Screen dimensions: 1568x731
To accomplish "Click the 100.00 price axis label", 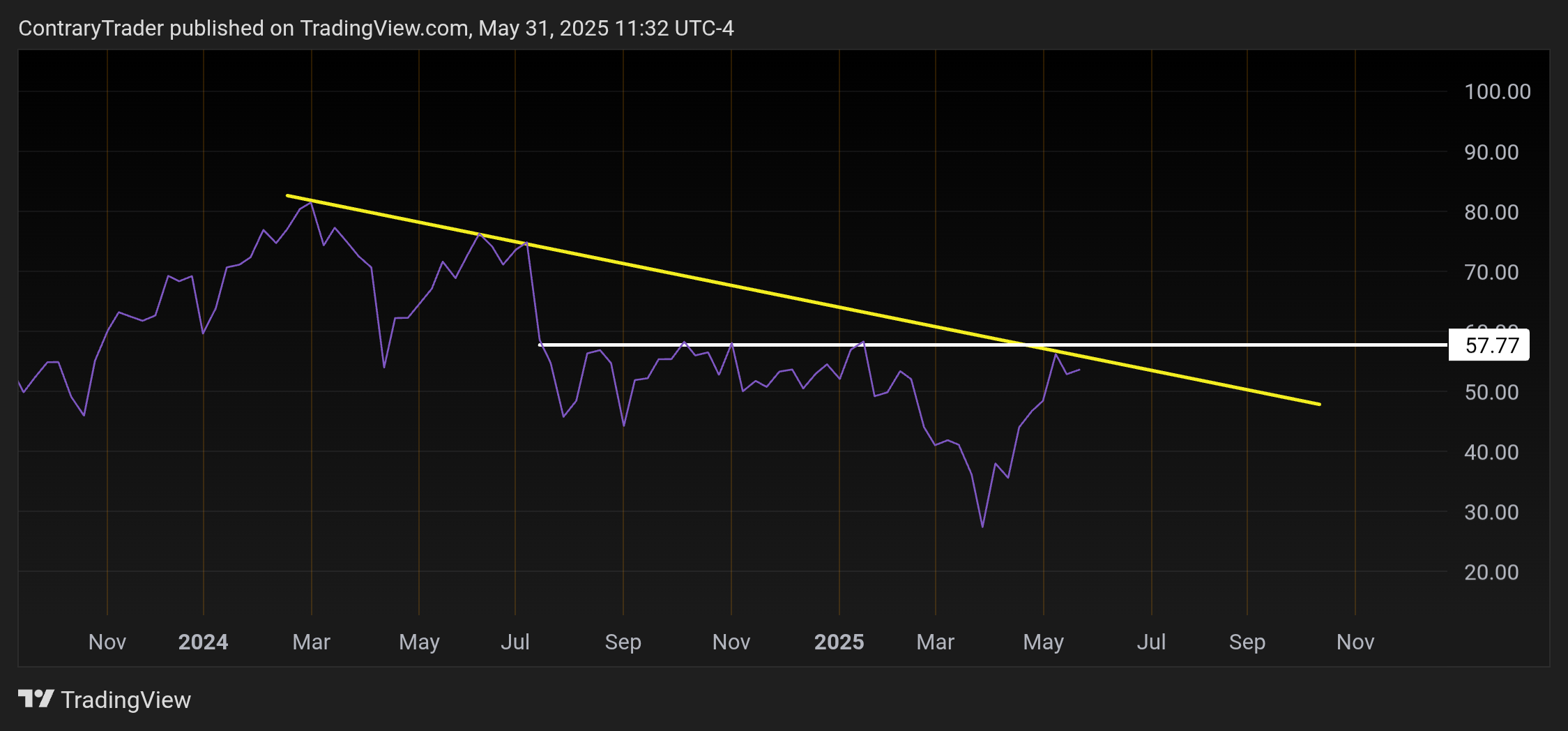I will (1497, 91).
